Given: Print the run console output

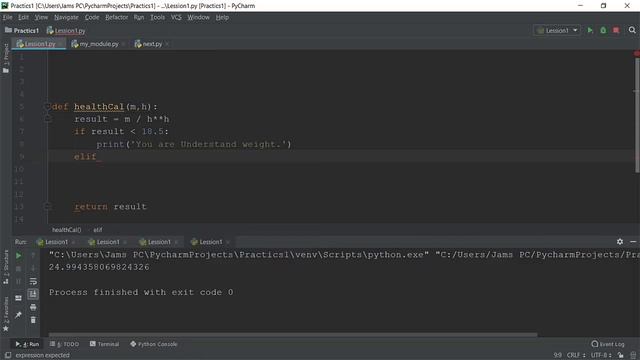Looking at the screenshot, I should point(33,307).
